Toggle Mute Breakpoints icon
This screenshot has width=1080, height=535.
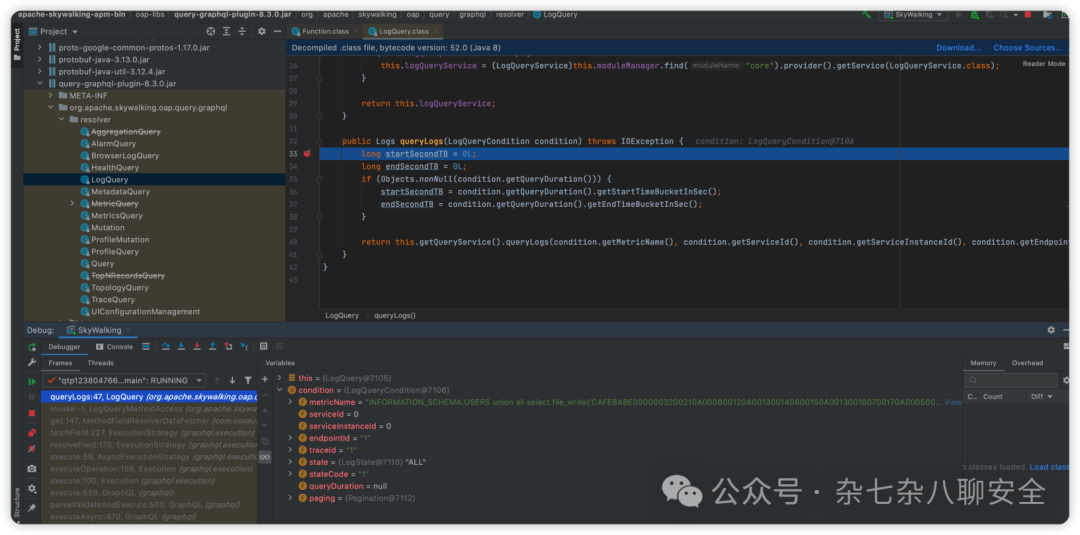coord(32,449)
